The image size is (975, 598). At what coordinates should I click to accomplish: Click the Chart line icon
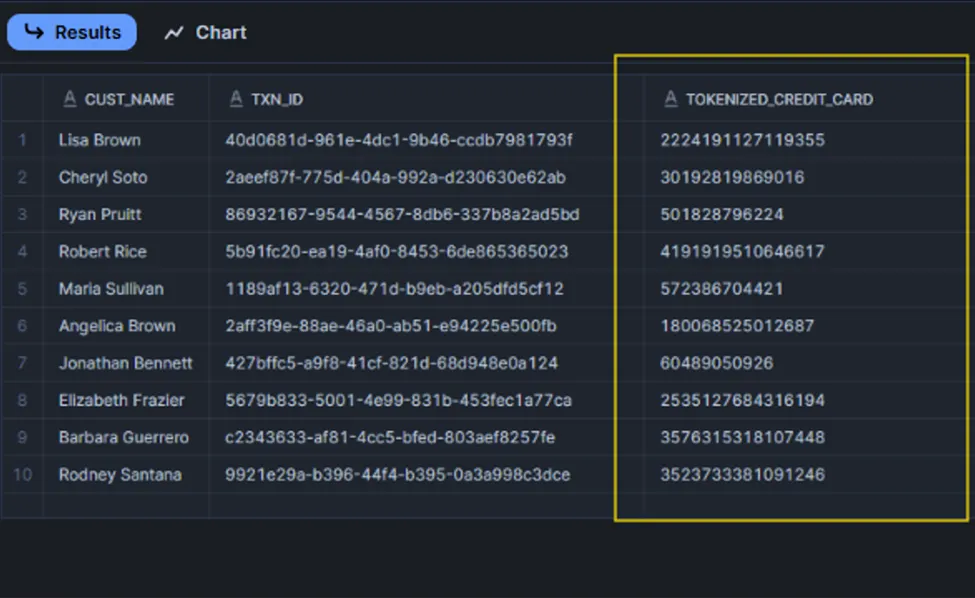(x=174, y=33)
